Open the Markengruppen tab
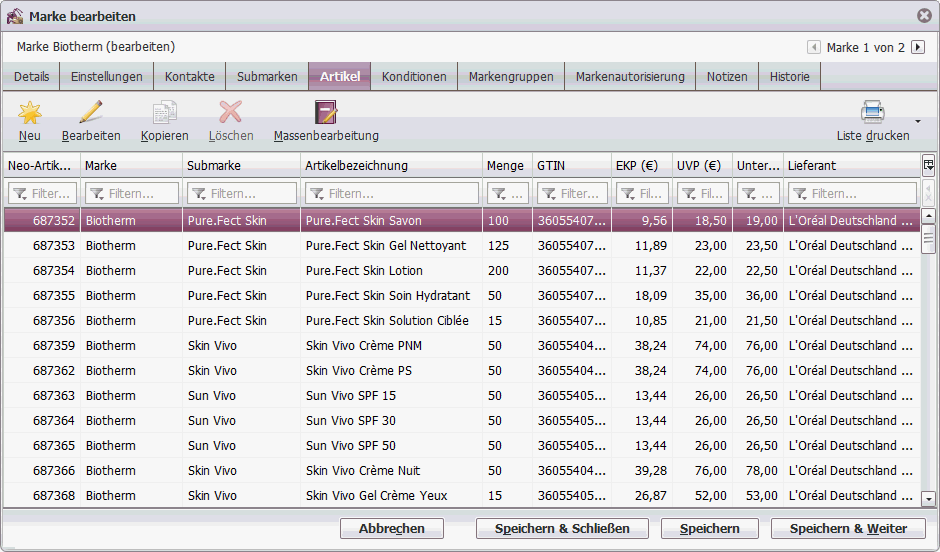Screen dimensions: 940x552 511,77
